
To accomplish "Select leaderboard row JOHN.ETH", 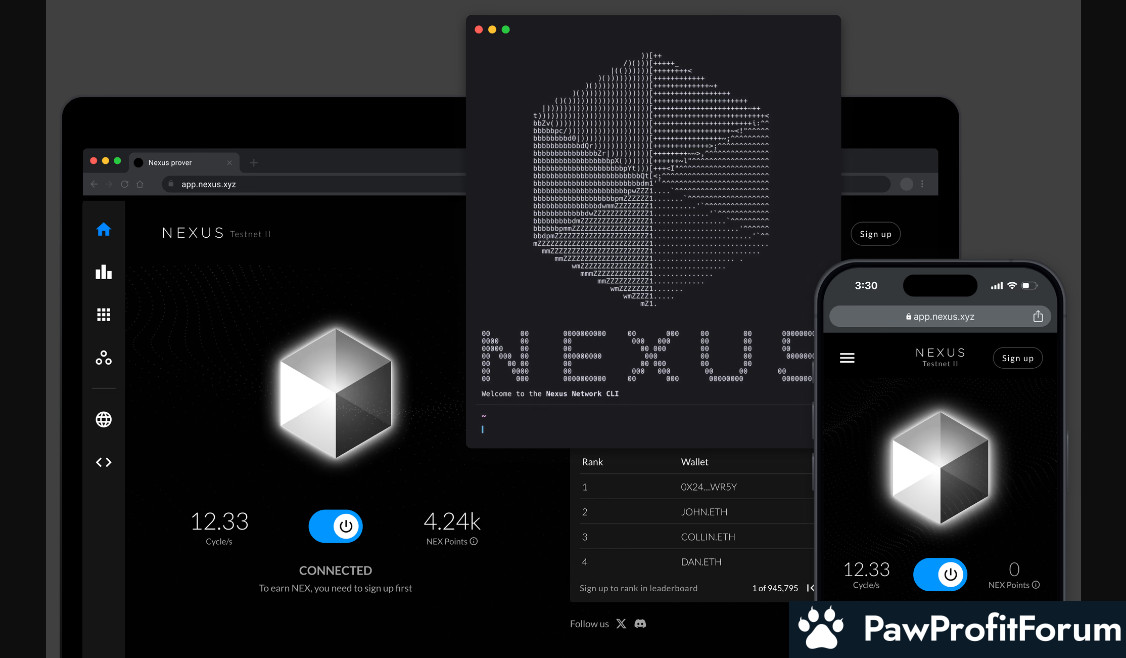I will [697, 511].
